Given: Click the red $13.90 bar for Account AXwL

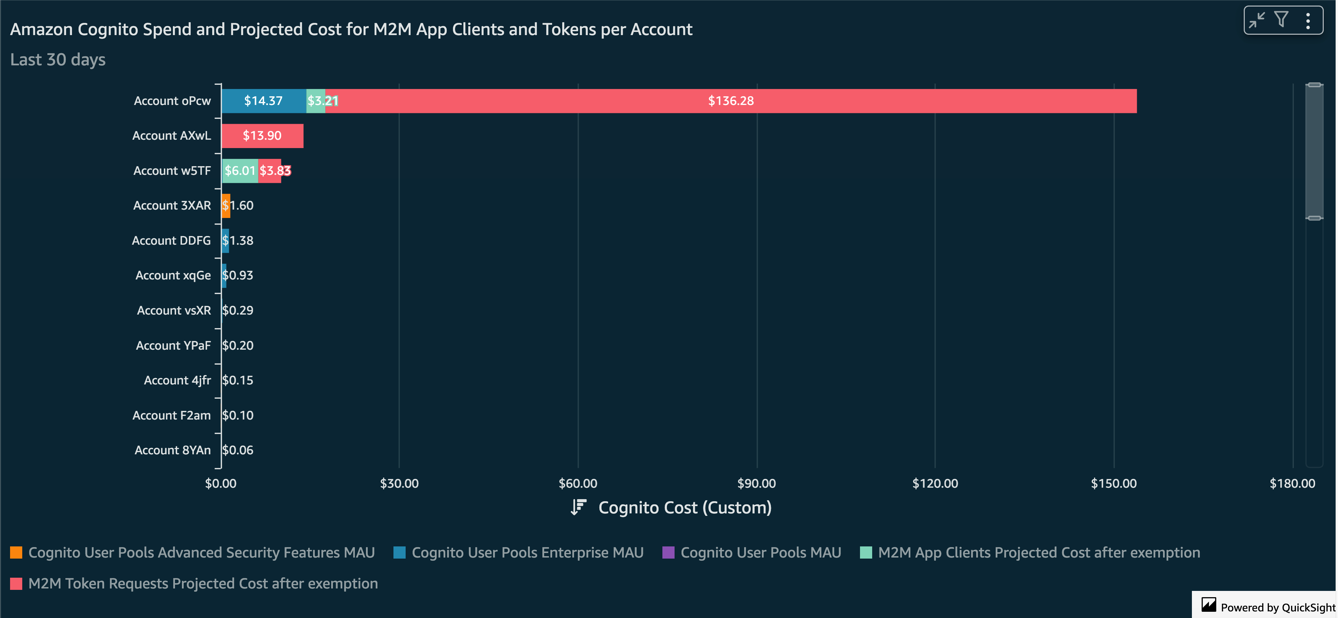Looking at the screenshot, I should coord(262,135).
